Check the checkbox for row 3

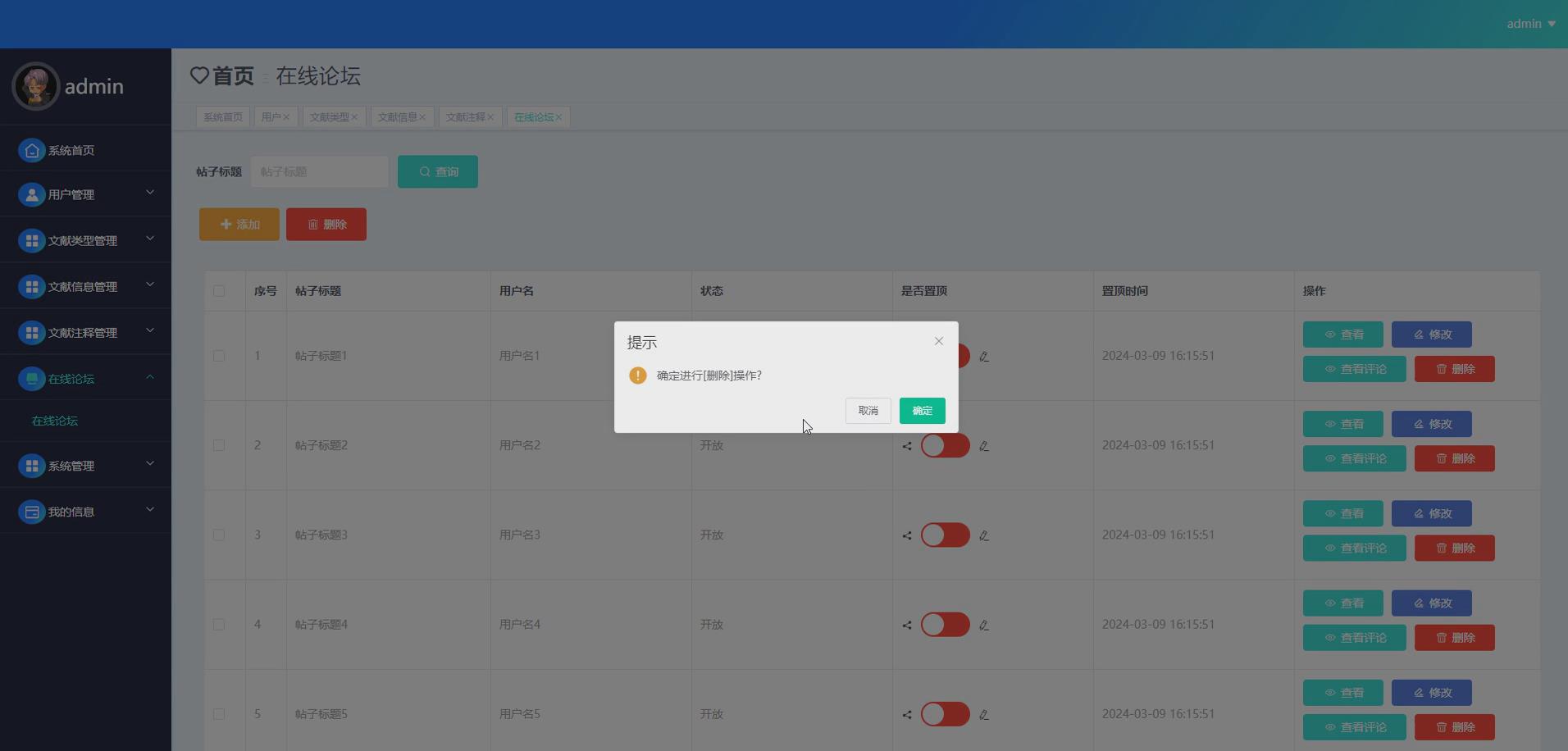(x=219, y=535)
